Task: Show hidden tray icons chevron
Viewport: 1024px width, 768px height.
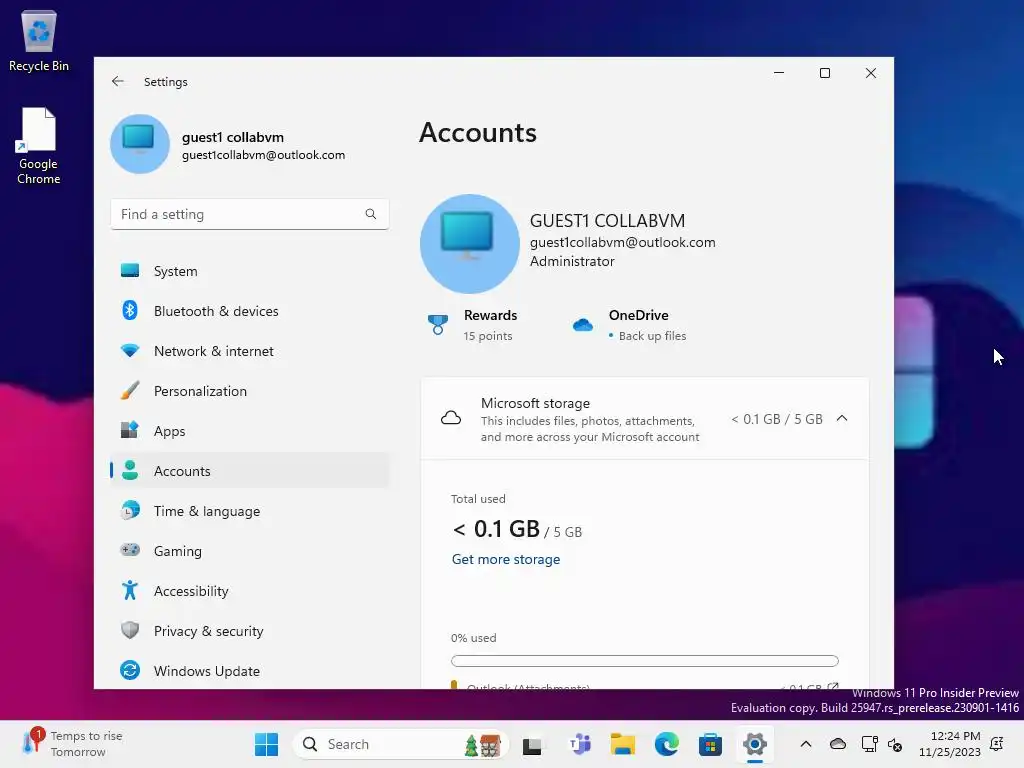Action: click(806, 744)
